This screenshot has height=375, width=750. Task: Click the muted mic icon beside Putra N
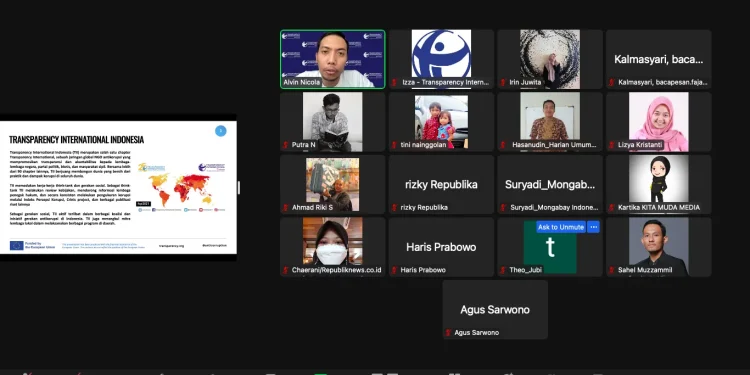[x=286, y=145]
